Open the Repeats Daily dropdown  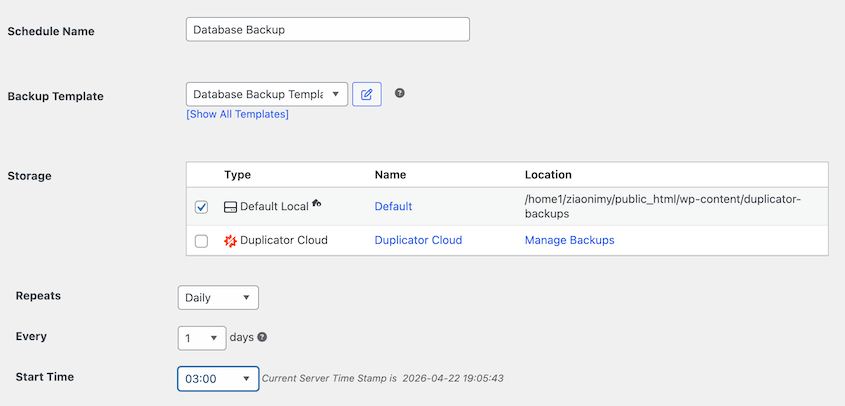(x=218, y=298)
